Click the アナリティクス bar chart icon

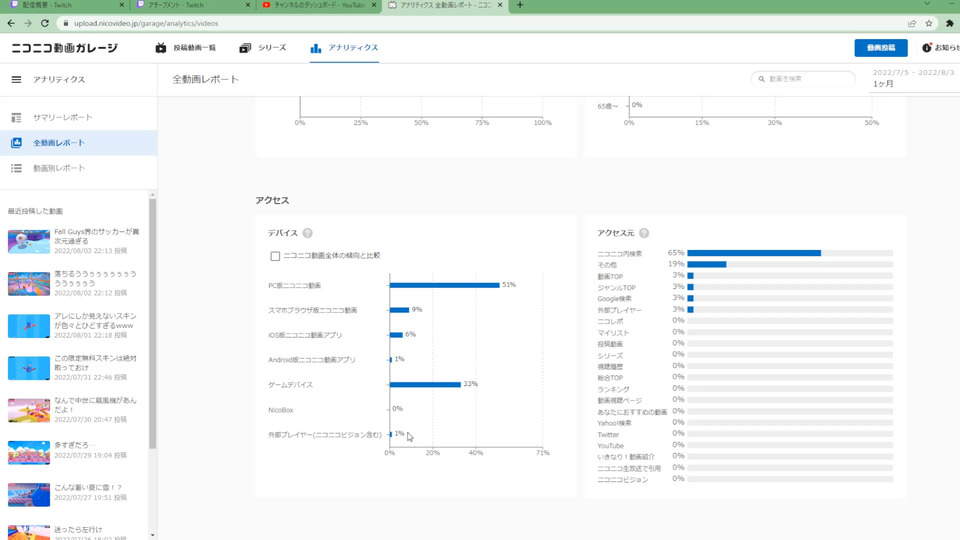point(315,48)
